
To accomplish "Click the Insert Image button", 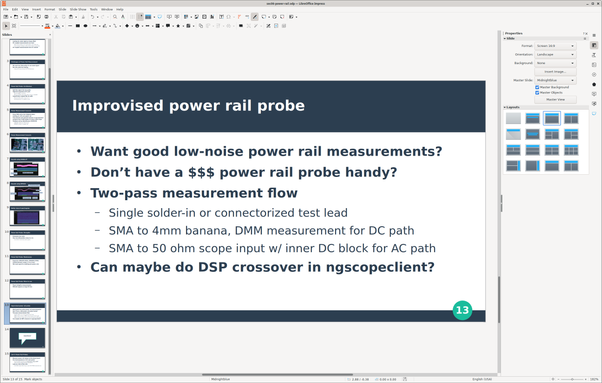I will coord(555,72).
